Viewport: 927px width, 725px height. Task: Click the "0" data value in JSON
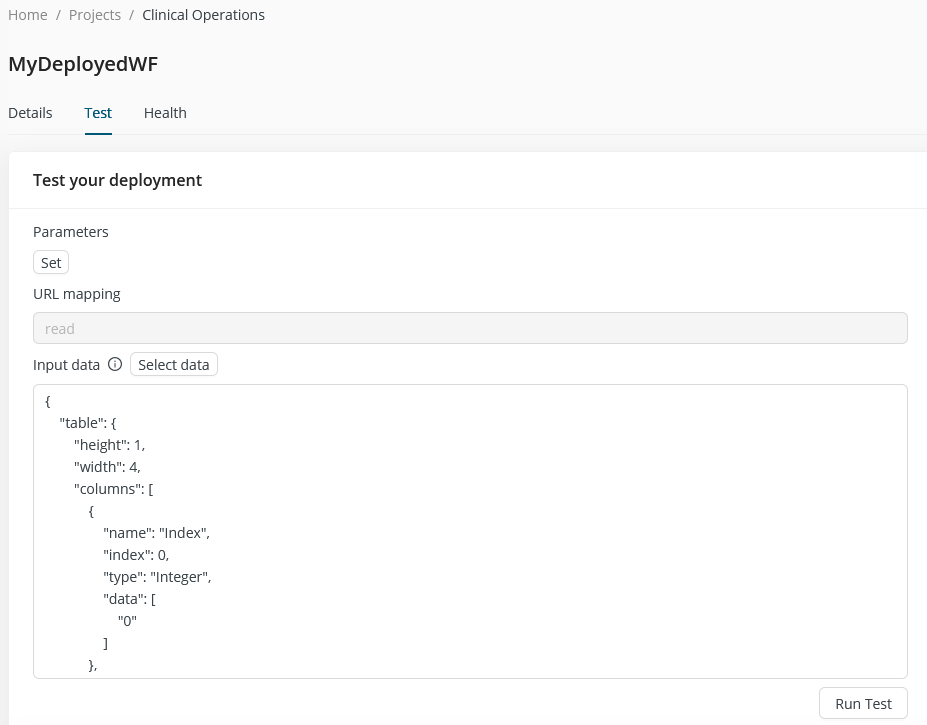coord(127,621)
